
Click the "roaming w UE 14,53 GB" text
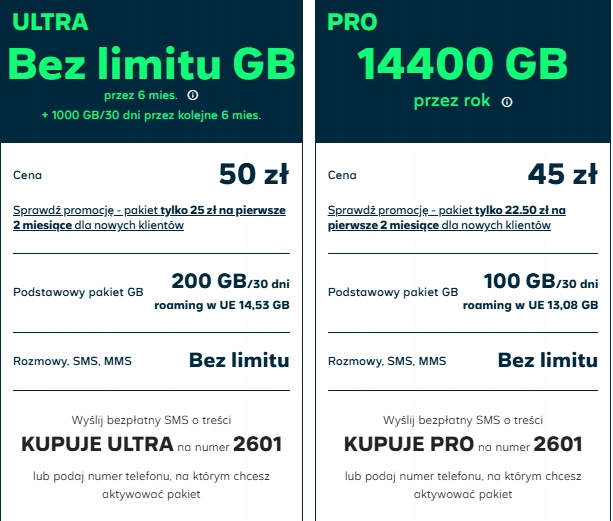(x=222, y=304)
